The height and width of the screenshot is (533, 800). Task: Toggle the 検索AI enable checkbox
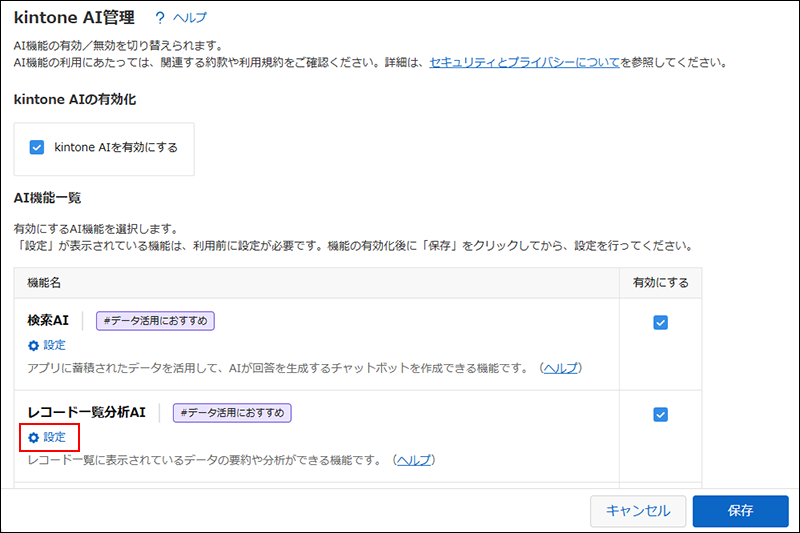coord(660,322)
